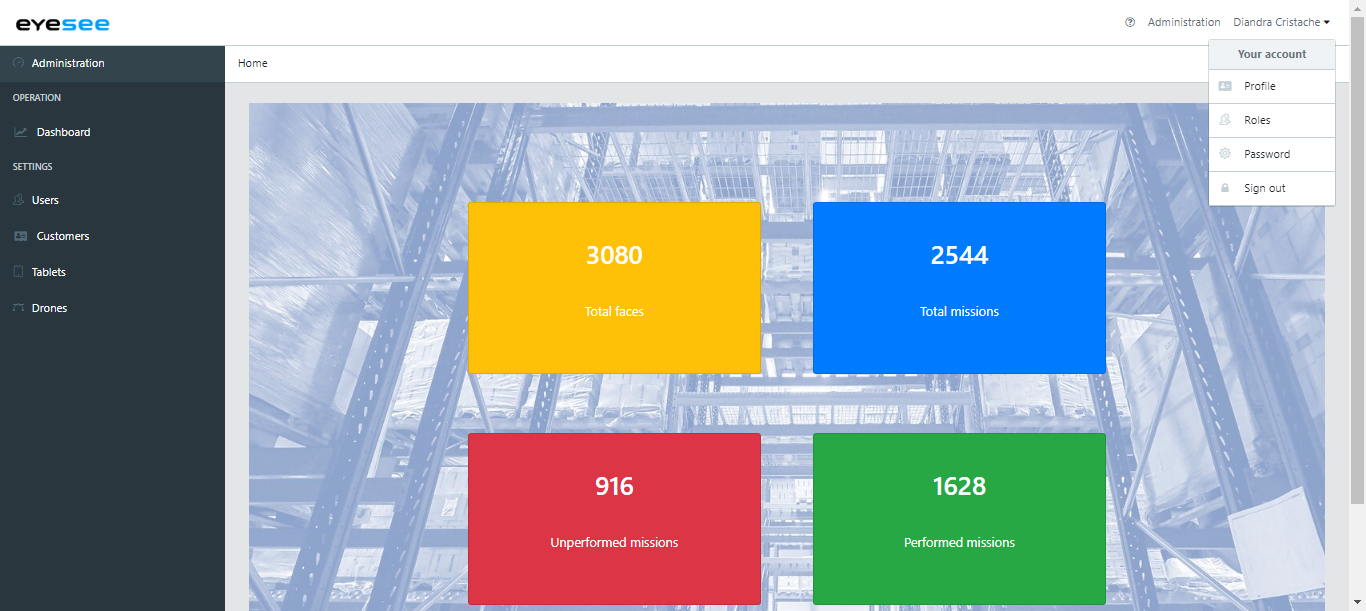Open the Customers page
This screenshot has height=611, width=1366.
[x=112, y=236]
